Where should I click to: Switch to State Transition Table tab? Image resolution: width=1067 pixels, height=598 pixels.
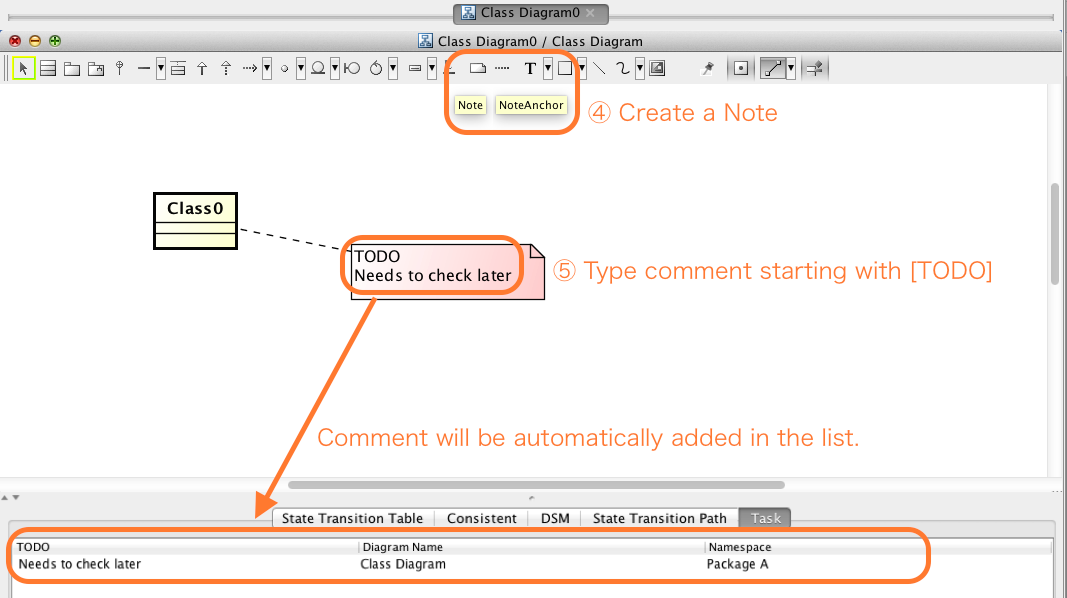coord(352,518)
